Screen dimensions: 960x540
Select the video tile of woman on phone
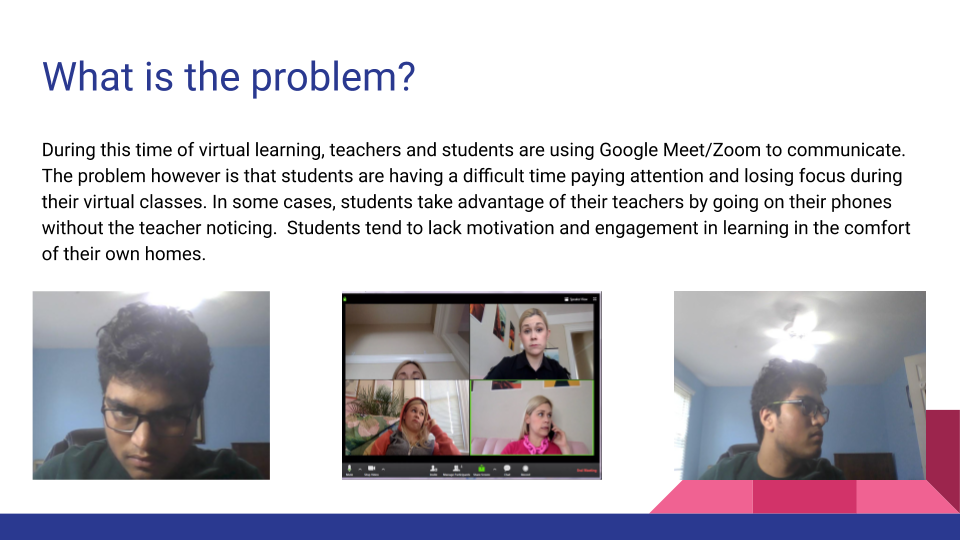pyautogui.click(x=532, y=418)
